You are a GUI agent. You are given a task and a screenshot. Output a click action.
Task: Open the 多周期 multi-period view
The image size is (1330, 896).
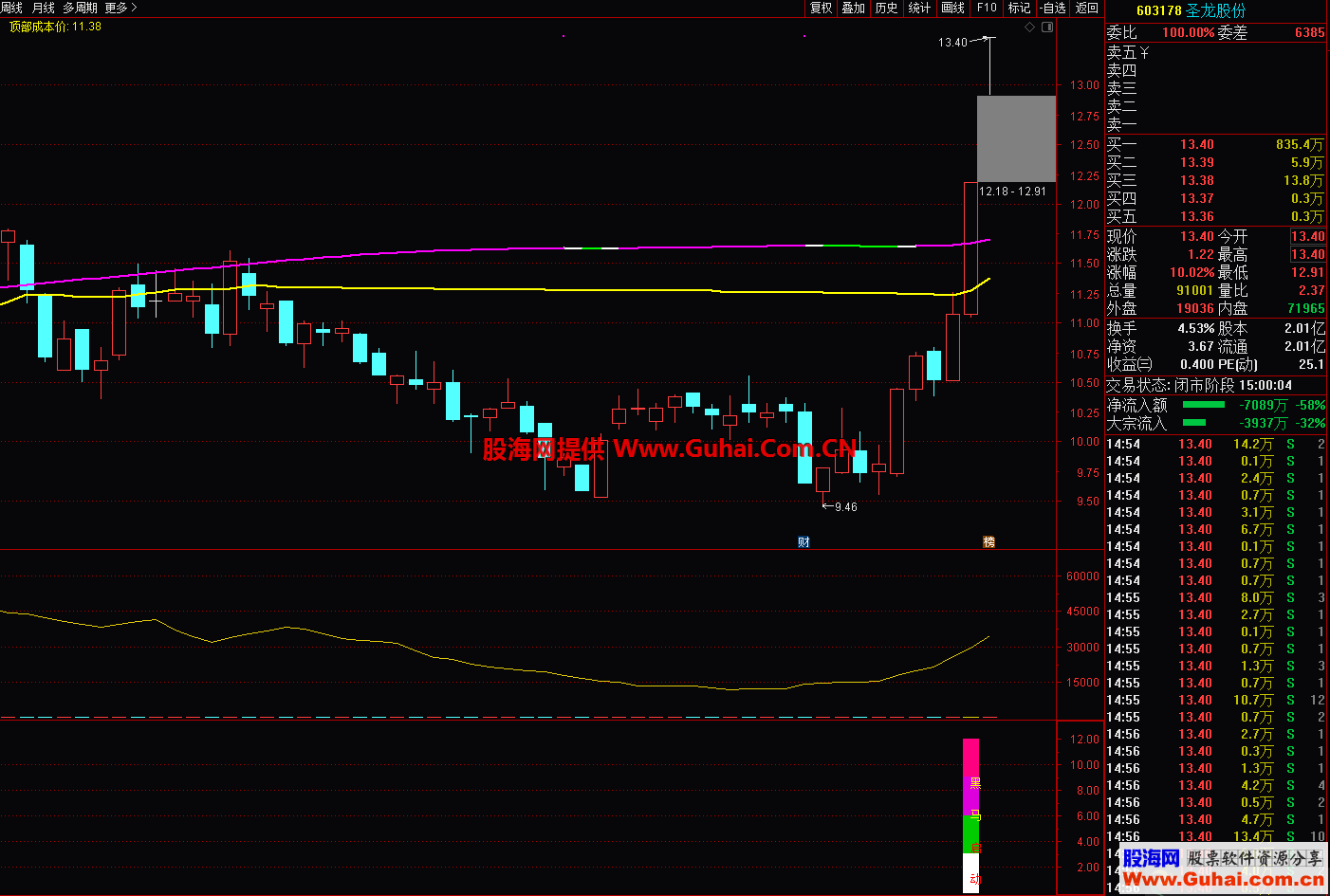tap(81, 8)
